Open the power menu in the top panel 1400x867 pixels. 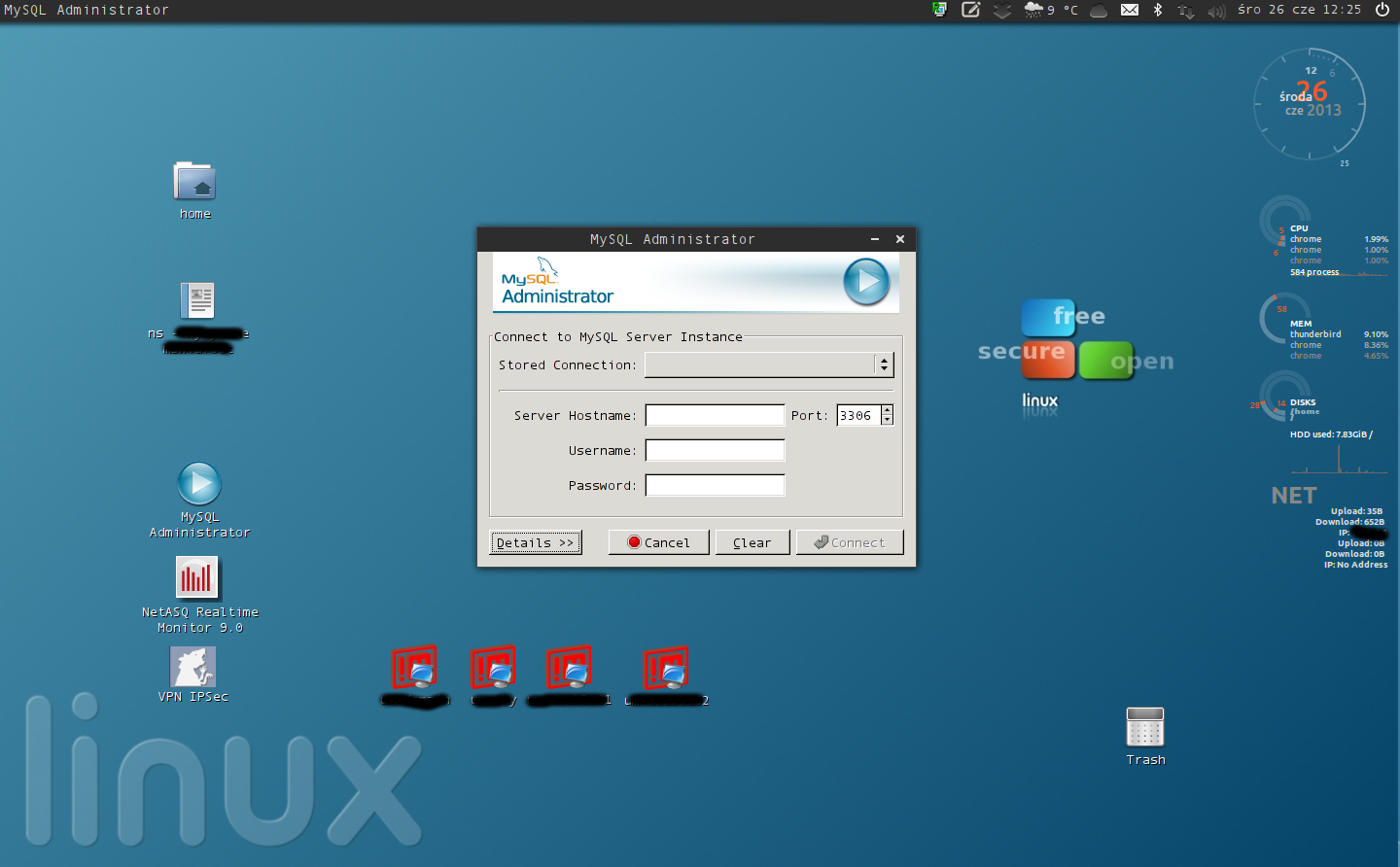1382,10
